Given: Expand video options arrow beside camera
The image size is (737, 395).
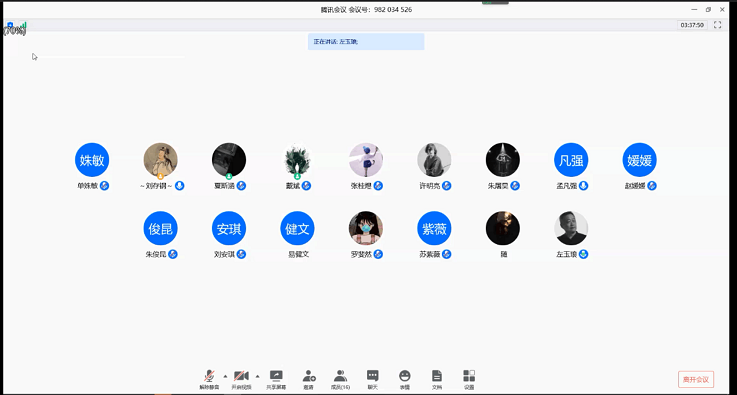Looking at the screenshot, I should (x=257, y=376).
